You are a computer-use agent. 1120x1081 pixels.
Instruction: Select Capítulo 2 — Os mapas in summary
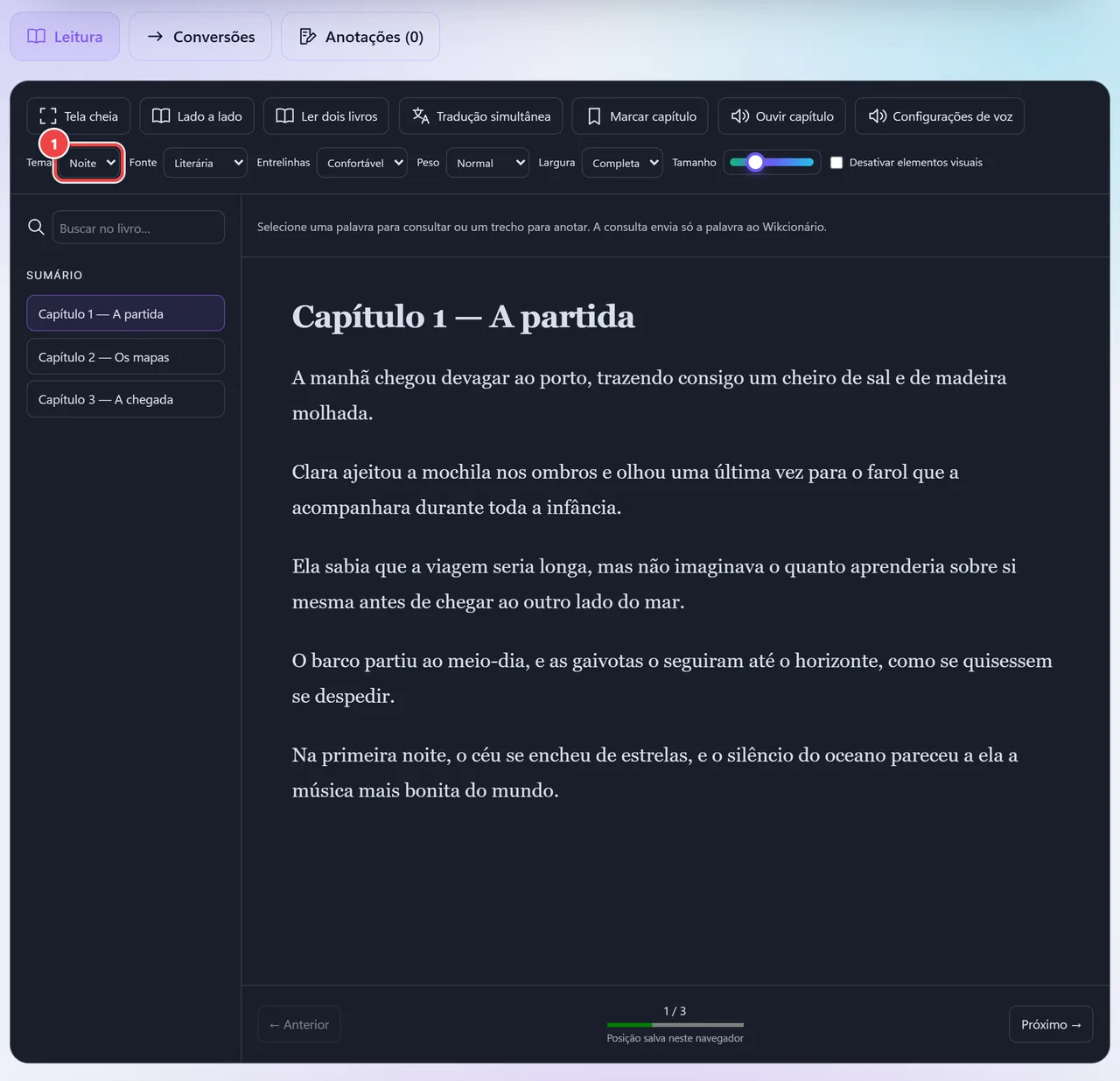tap(125, 356)
